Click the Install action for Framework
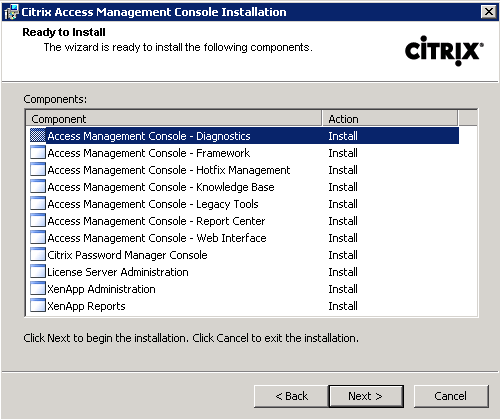Image resolution: width=500 pixels, height=419 pixels. (343, 153)
